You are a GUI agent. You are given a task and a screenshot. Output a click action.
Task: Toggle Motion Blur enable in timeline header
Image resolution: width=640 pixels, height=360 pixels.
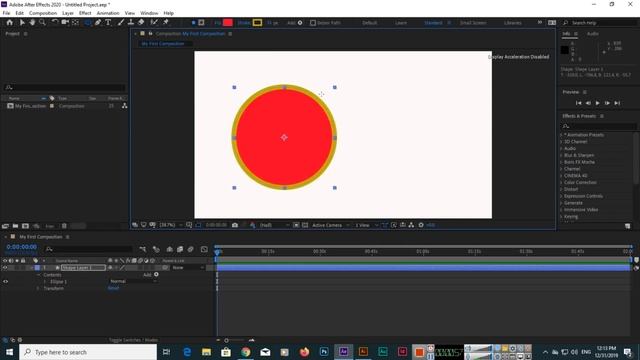(x=190, y=249)
